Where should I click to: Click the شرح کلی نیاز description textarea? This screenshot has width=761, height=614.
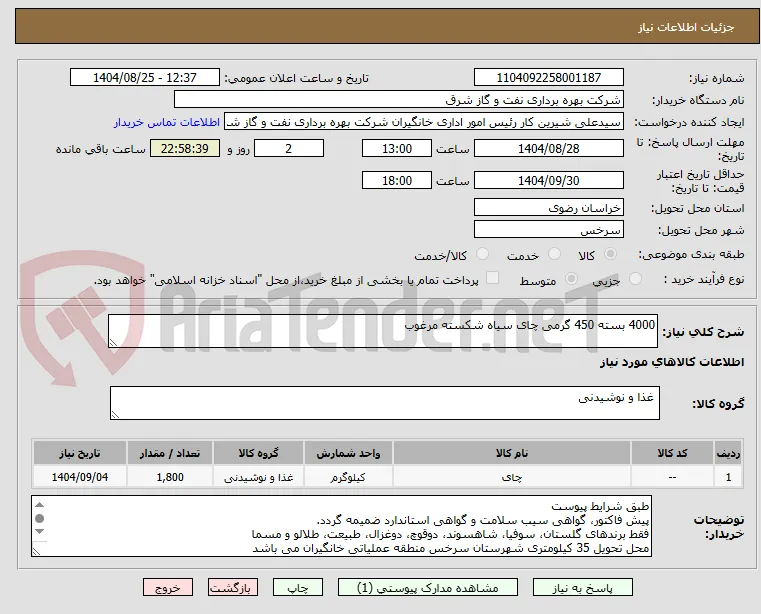click(382, 331)
